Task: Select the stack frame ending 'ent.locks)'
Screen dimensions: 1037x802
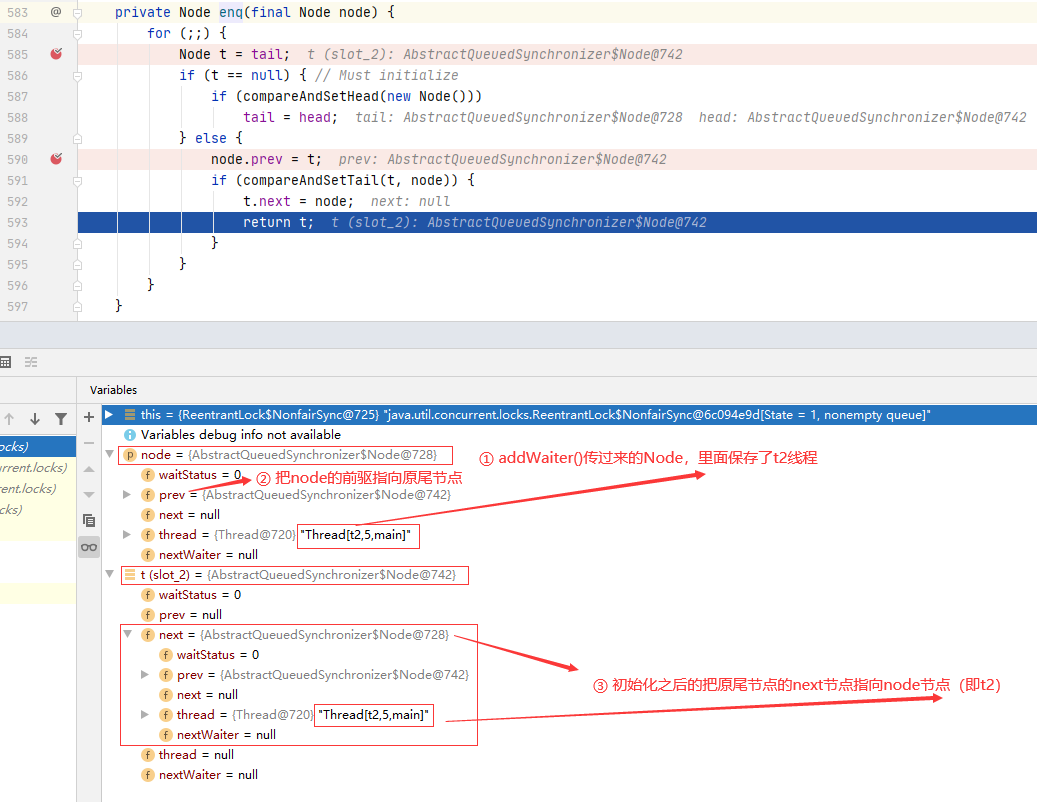Action: (38, 489)
